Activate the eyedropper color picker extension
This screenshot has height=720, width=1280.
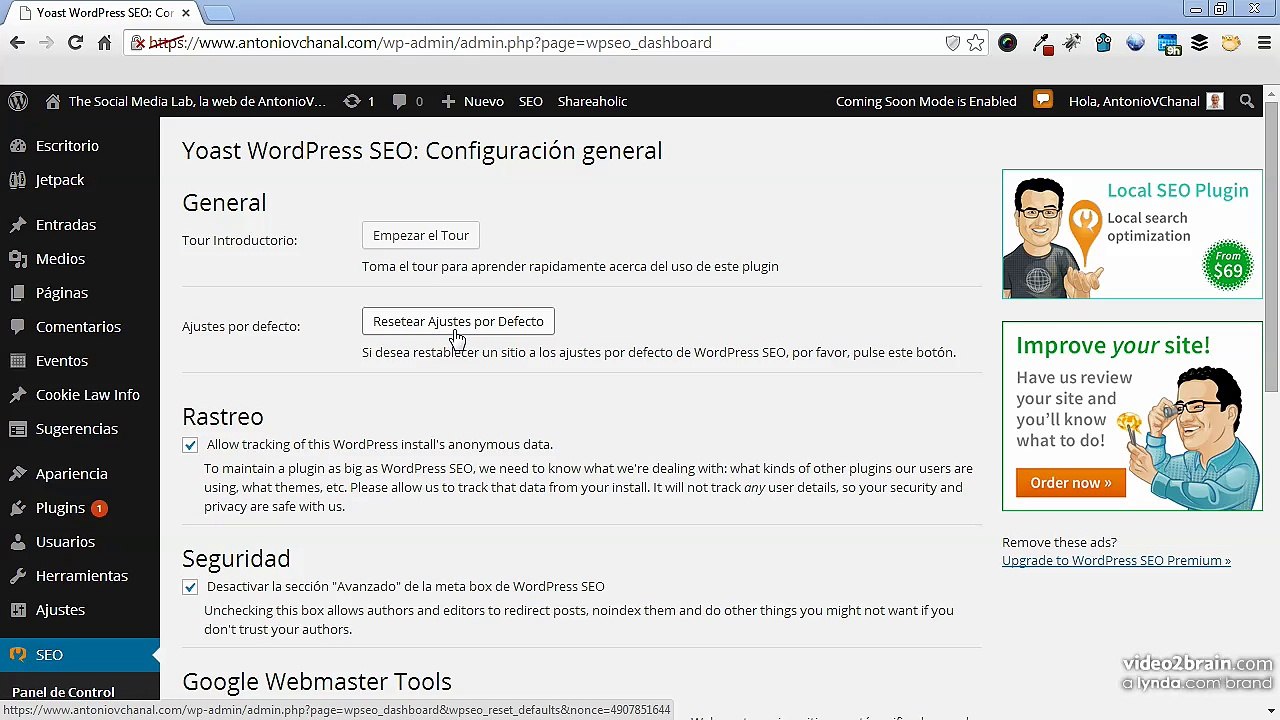click(1041, 43)
